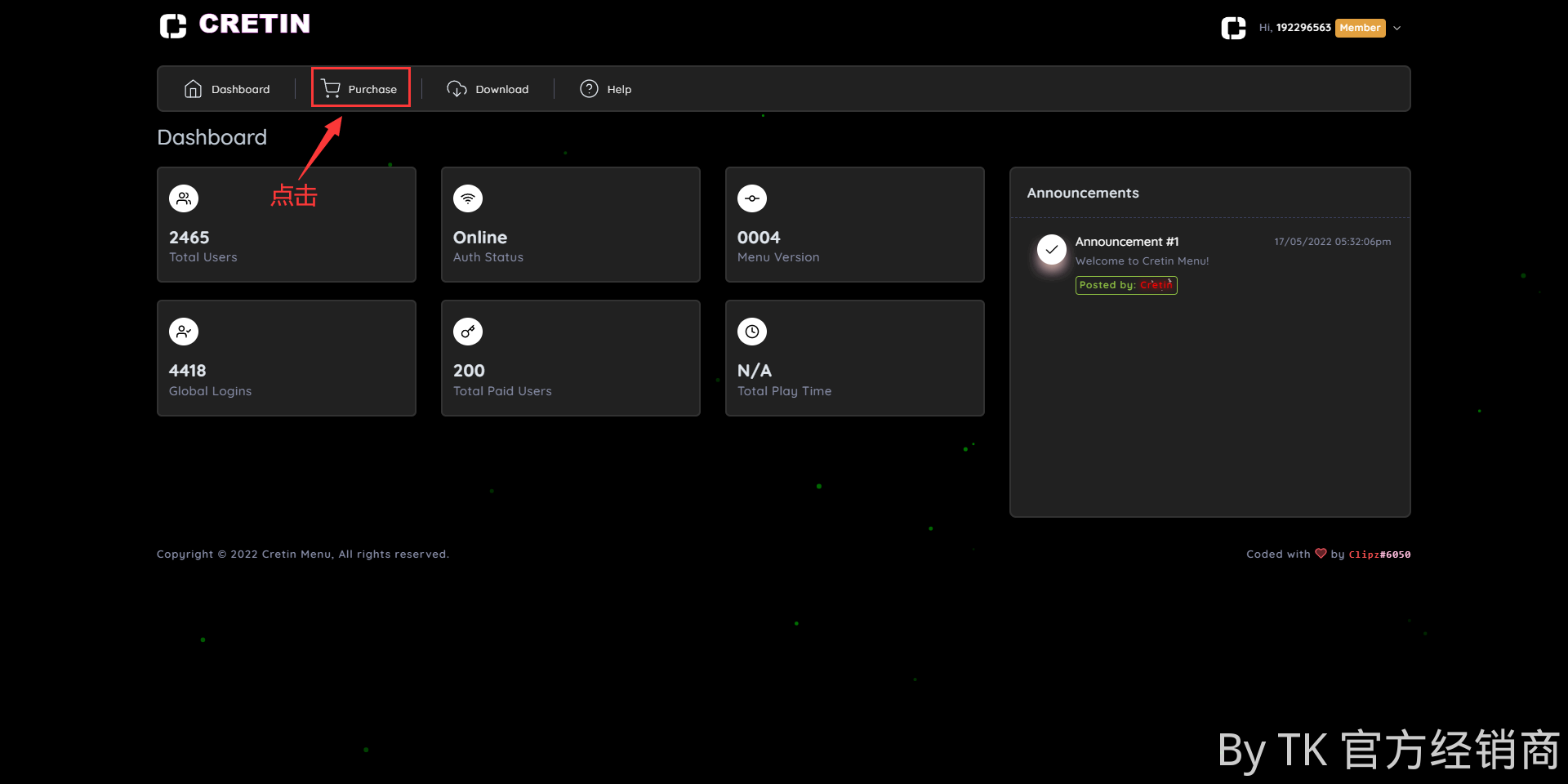Click the Dashboard home icon
The height and width of the screenshot is (784, 1568).
[x=193, y=89]
